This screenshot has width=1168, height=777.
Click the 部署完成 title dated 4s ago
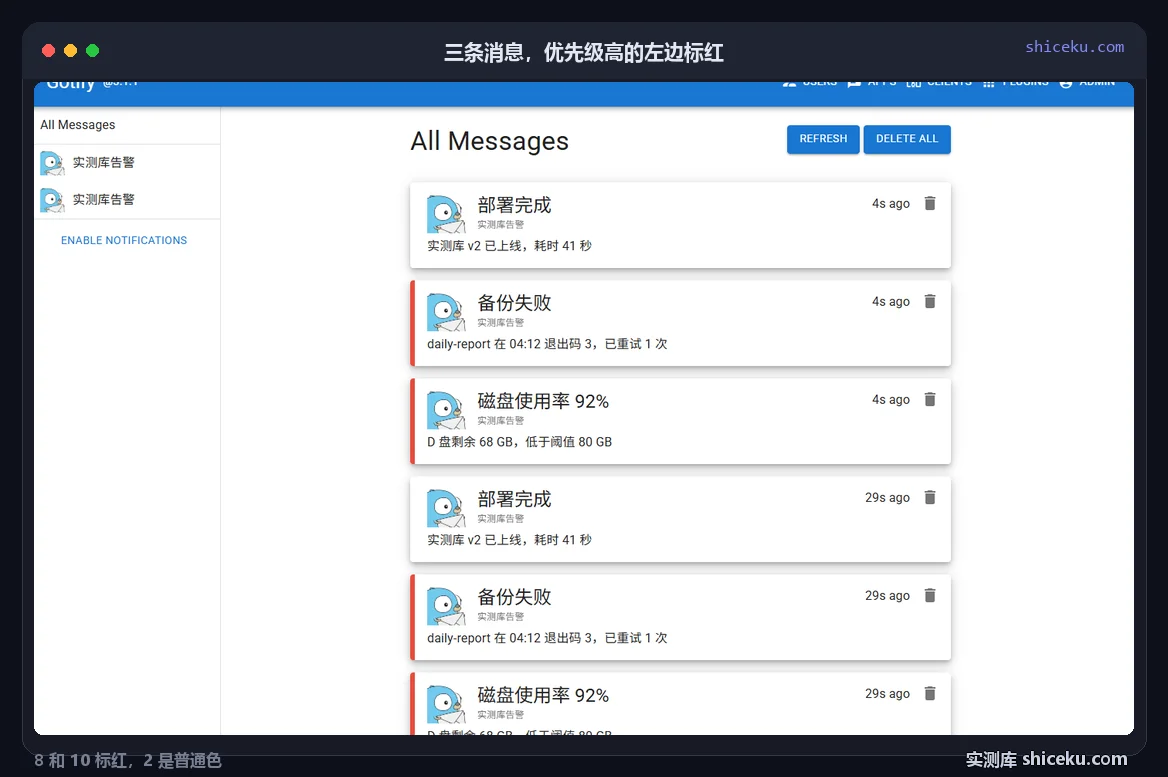(514, 205)
